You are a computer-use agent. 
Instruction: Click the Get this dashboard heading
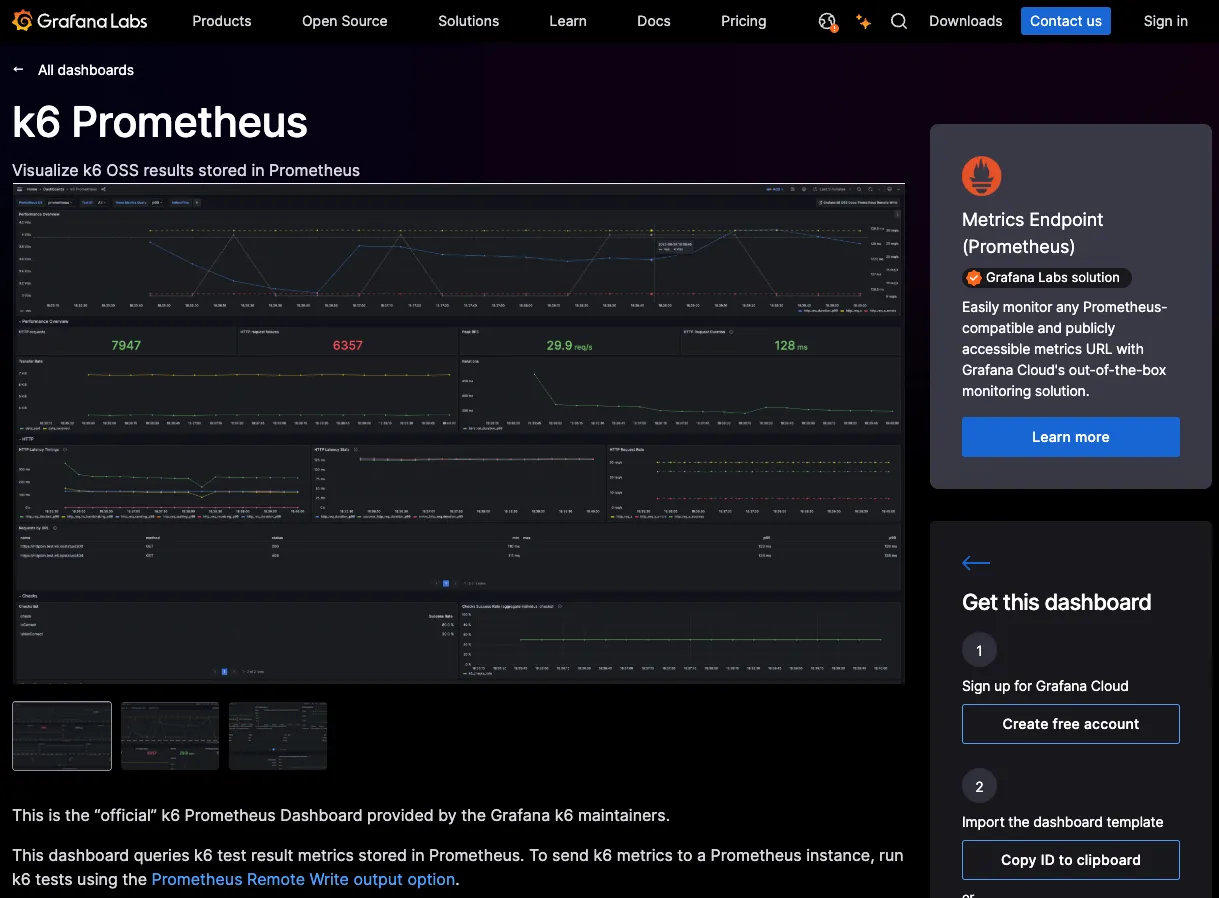(1057, 602)
